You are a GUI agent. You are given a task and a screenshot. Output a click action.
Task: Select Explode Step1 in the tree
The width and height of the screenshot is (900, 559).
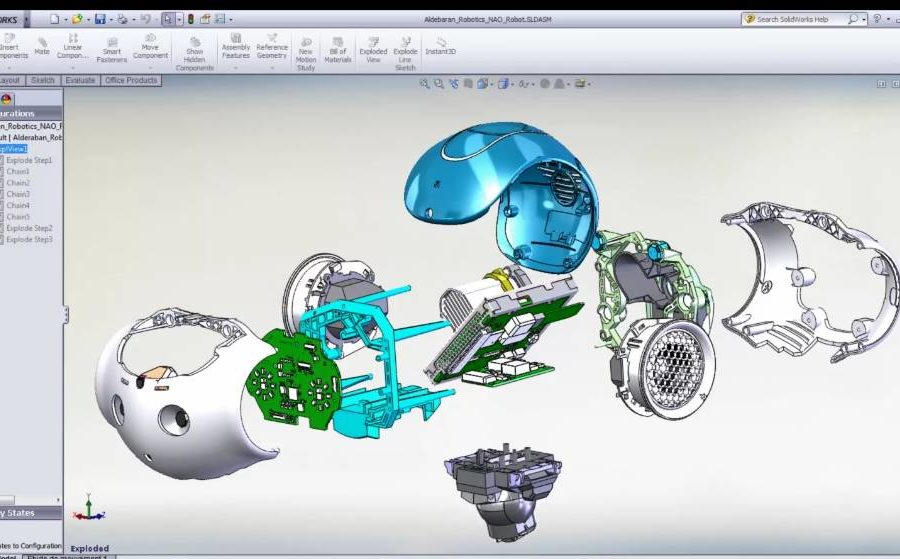tap(29, 160)
